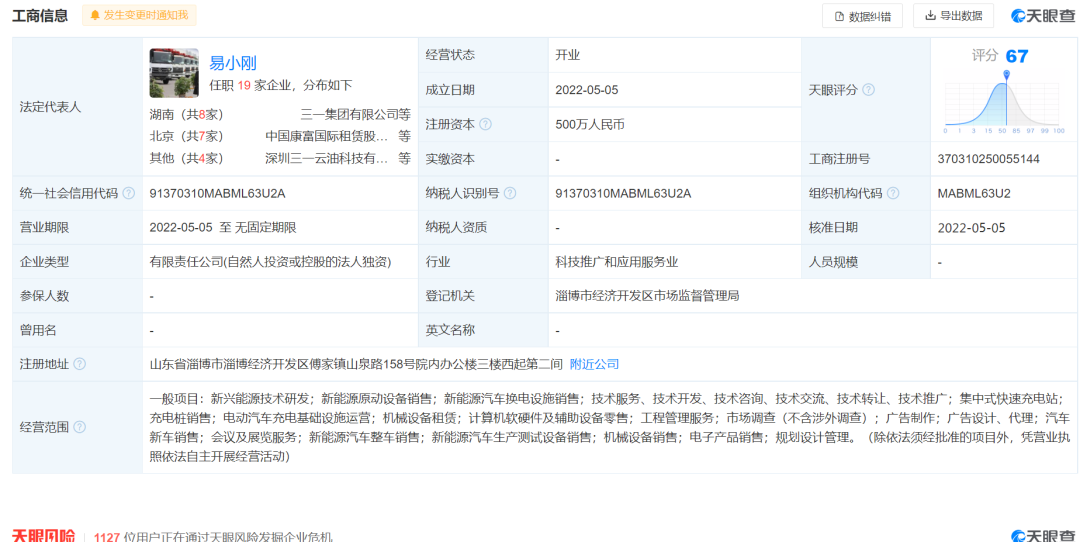Click help icon next to 天眼评分

coord(869,90)
